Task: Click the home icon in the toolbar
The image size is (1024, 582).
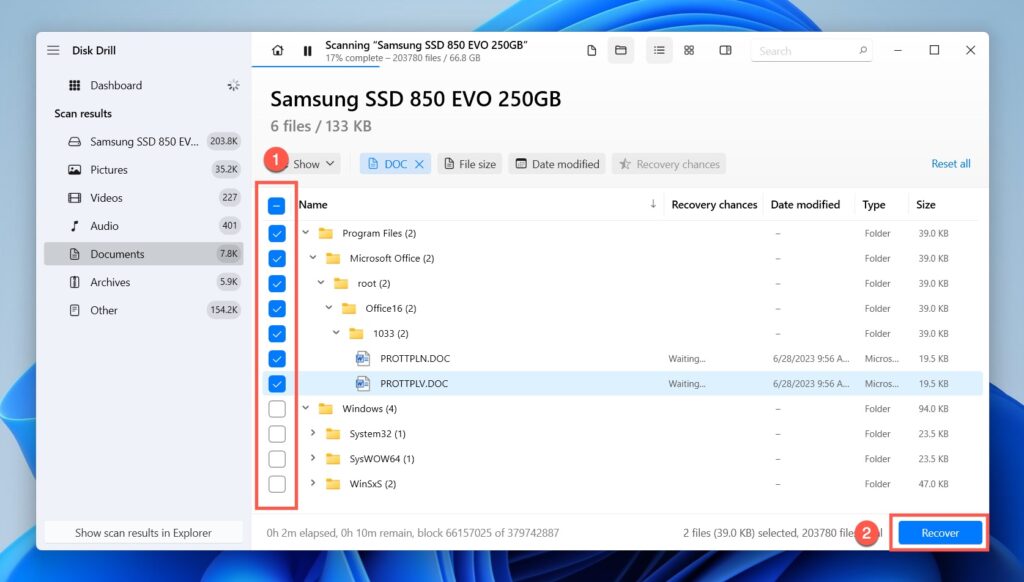Action: click(x=277, y=50)
